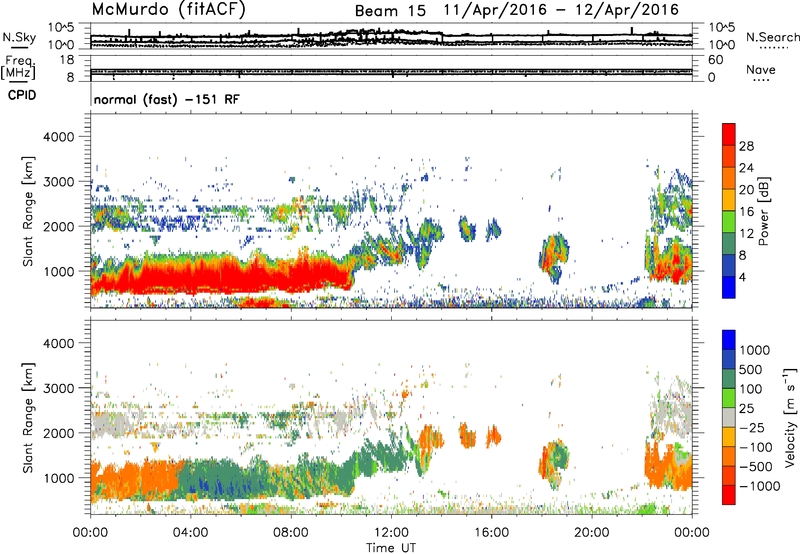Click the frequency trace panel

[x=391, y=68]
